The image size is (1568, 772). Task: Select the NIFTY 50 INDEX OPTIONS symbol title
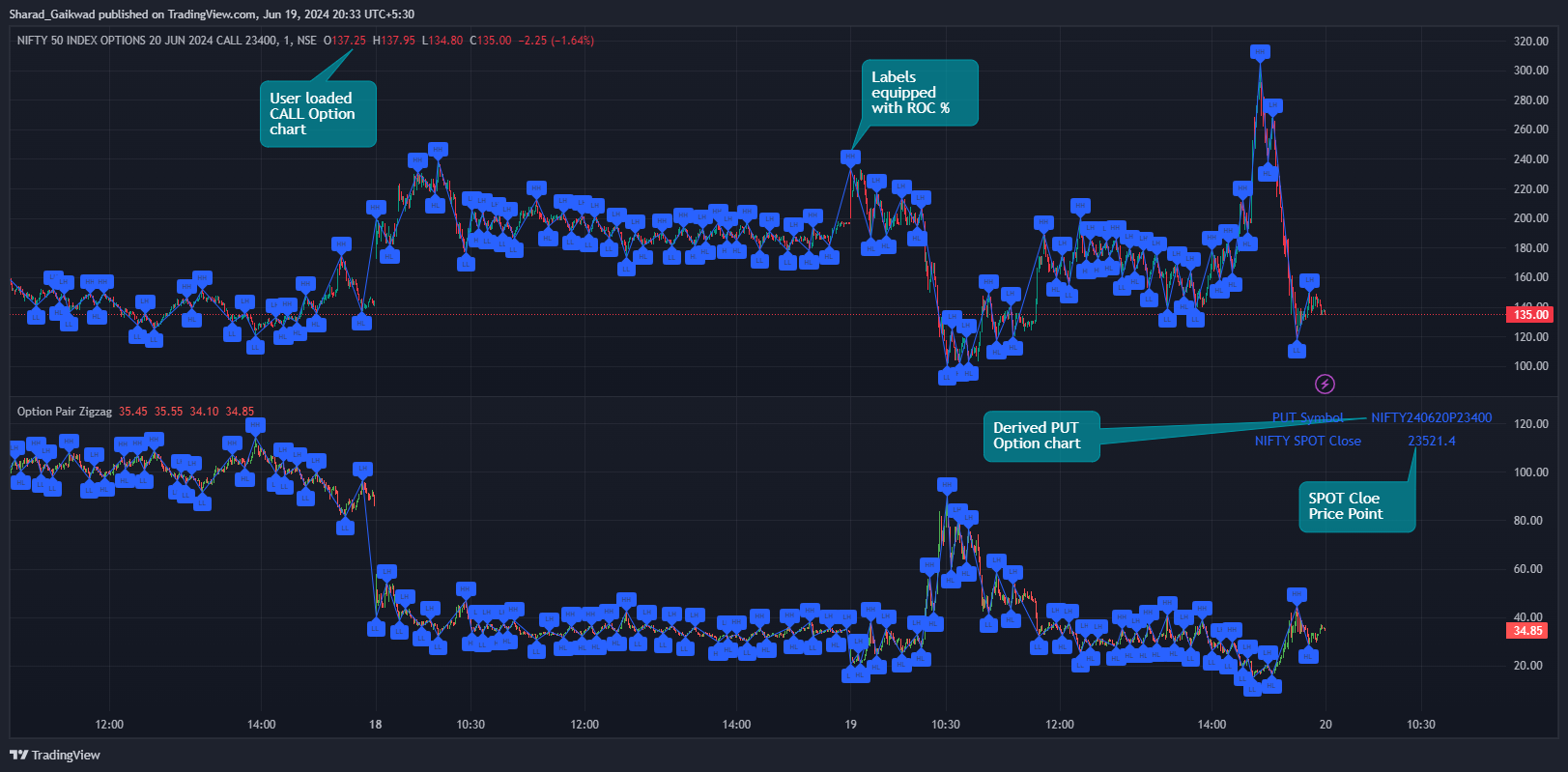(166, 41)
